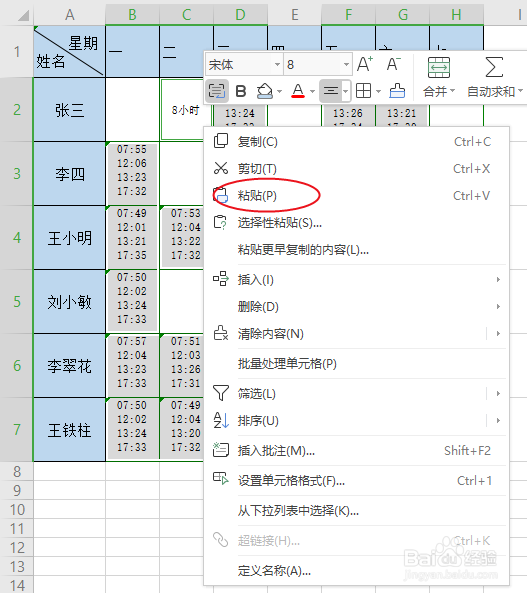The height and width of the screenshot is (593, 527).
Task: Open alignment dropdown arrow
Action: point(345,91)
